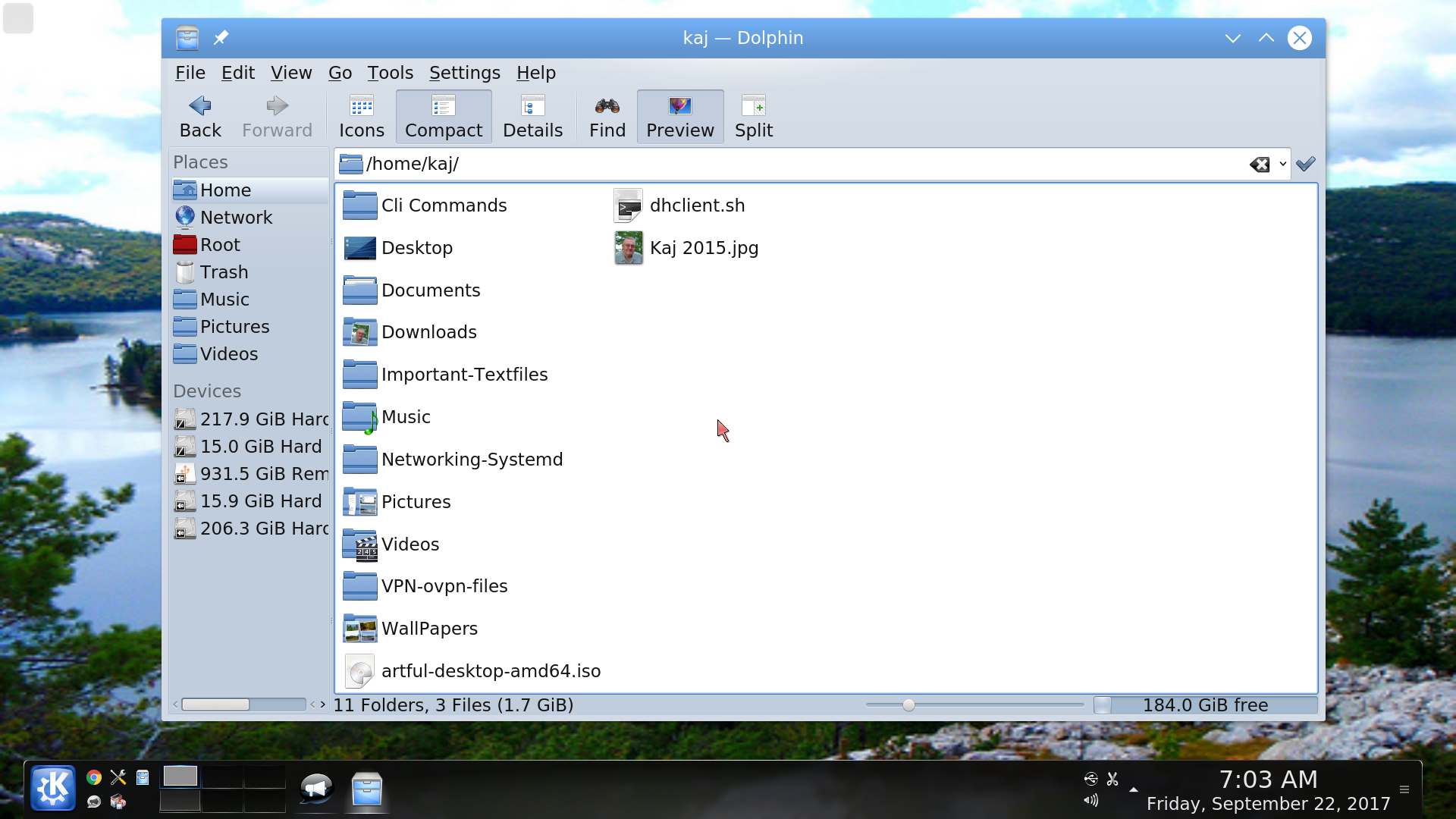Open Videos in Places panel
This screenshot has height=819, width=1456.
tap(249, 354)
